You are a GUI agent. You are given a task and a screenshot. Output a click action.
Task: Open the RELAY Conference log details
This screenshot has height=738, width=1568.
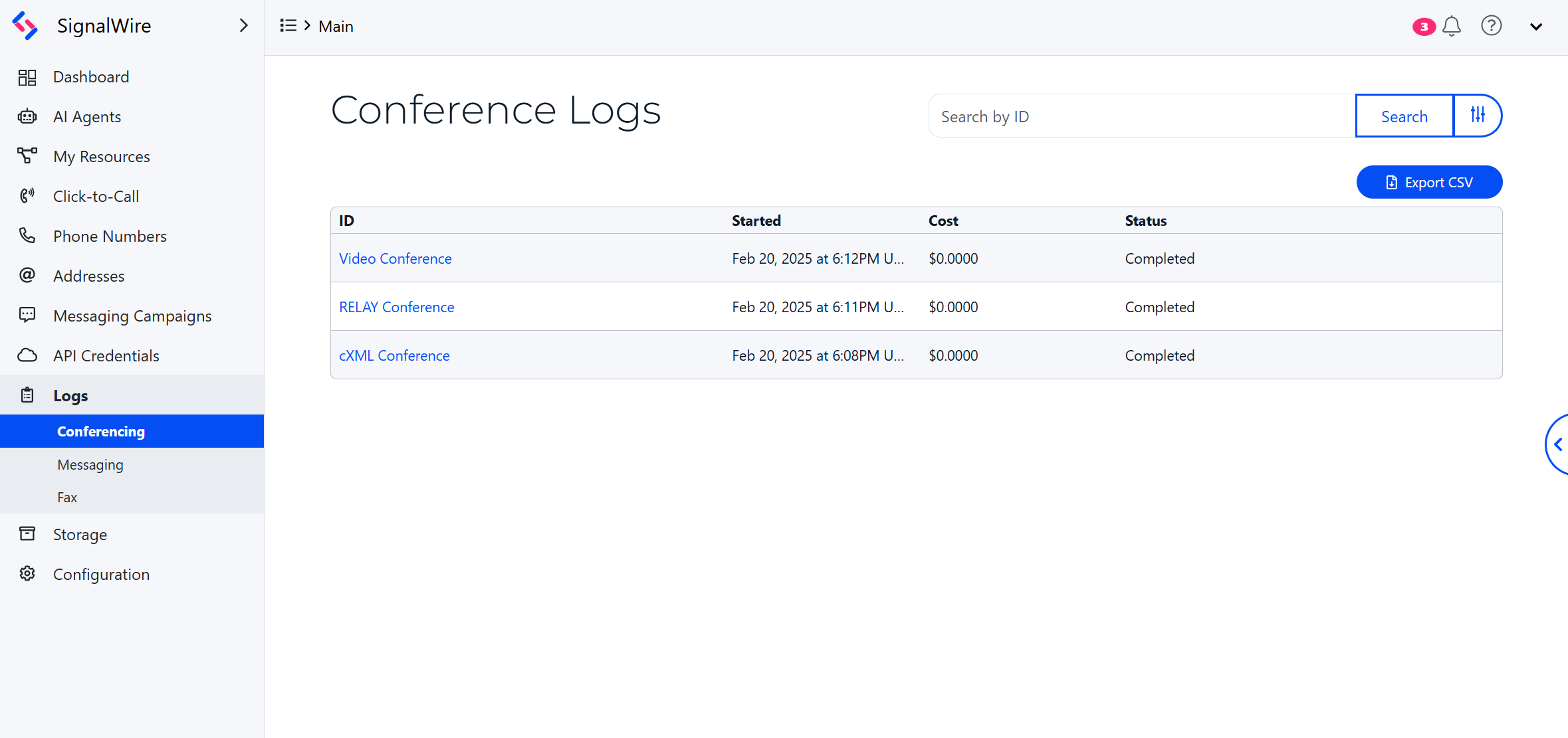pos(396,306)
